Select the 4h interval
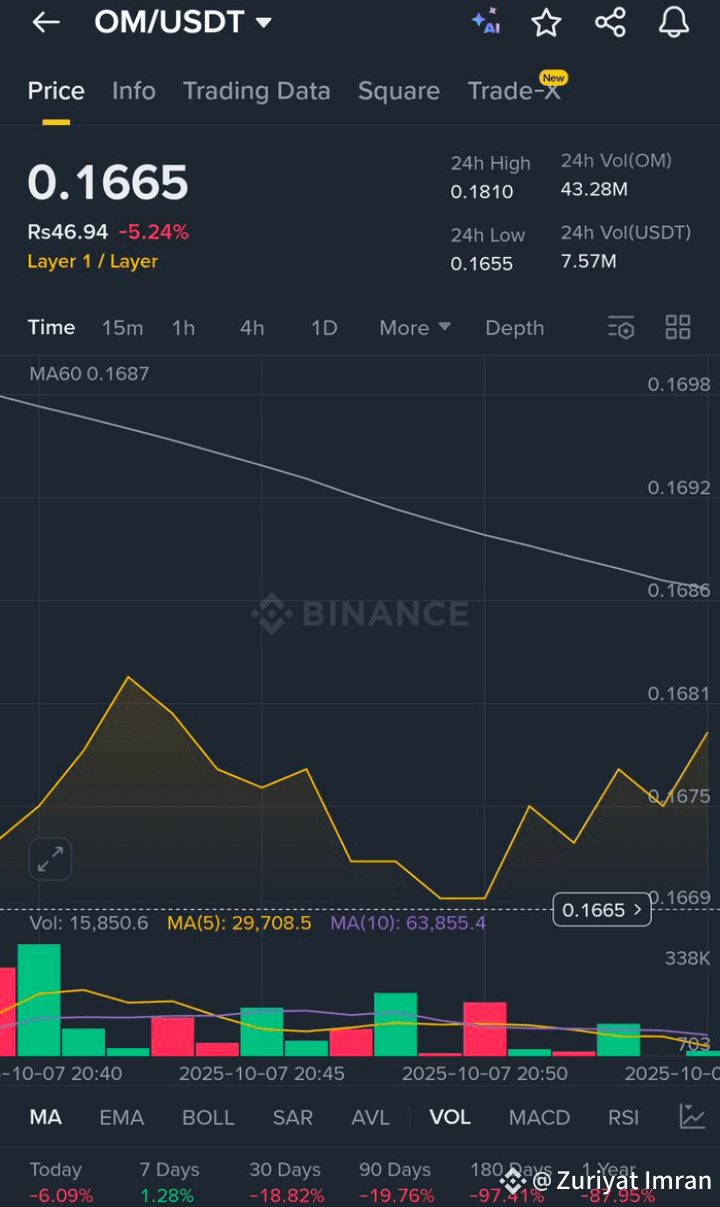The height and width of the screenshot is (1207, 720). [252, 328]
